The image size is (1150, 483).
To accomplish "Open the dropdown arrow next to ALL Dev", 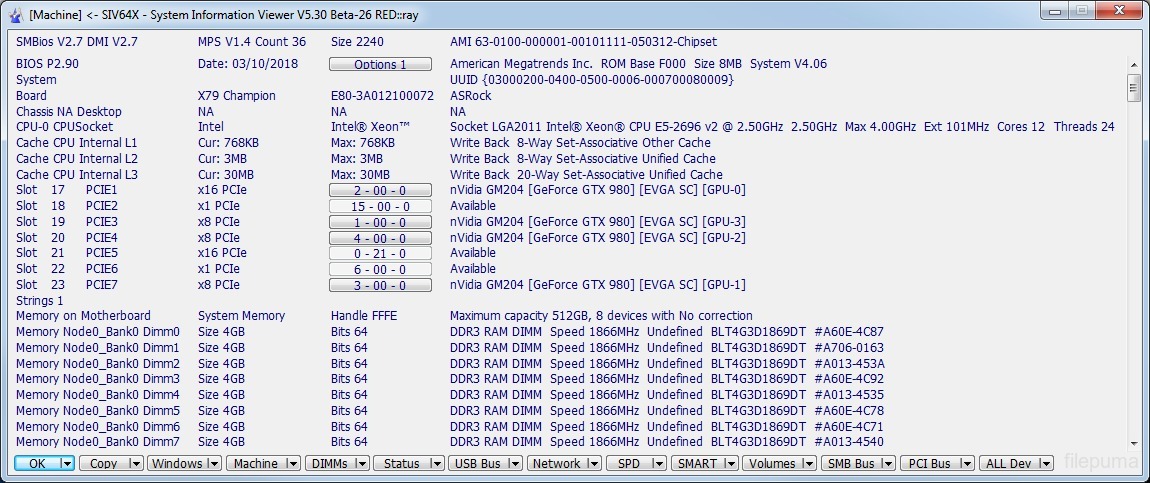I will 1045,464.
